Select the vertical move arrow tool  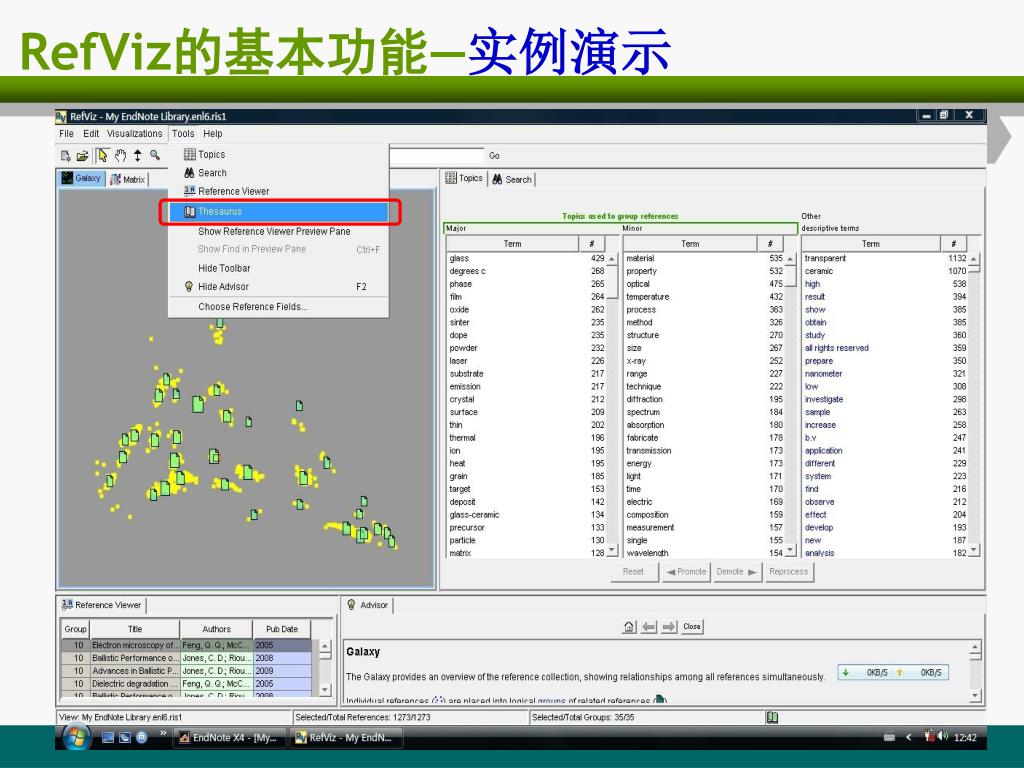[x=137, y=155]
